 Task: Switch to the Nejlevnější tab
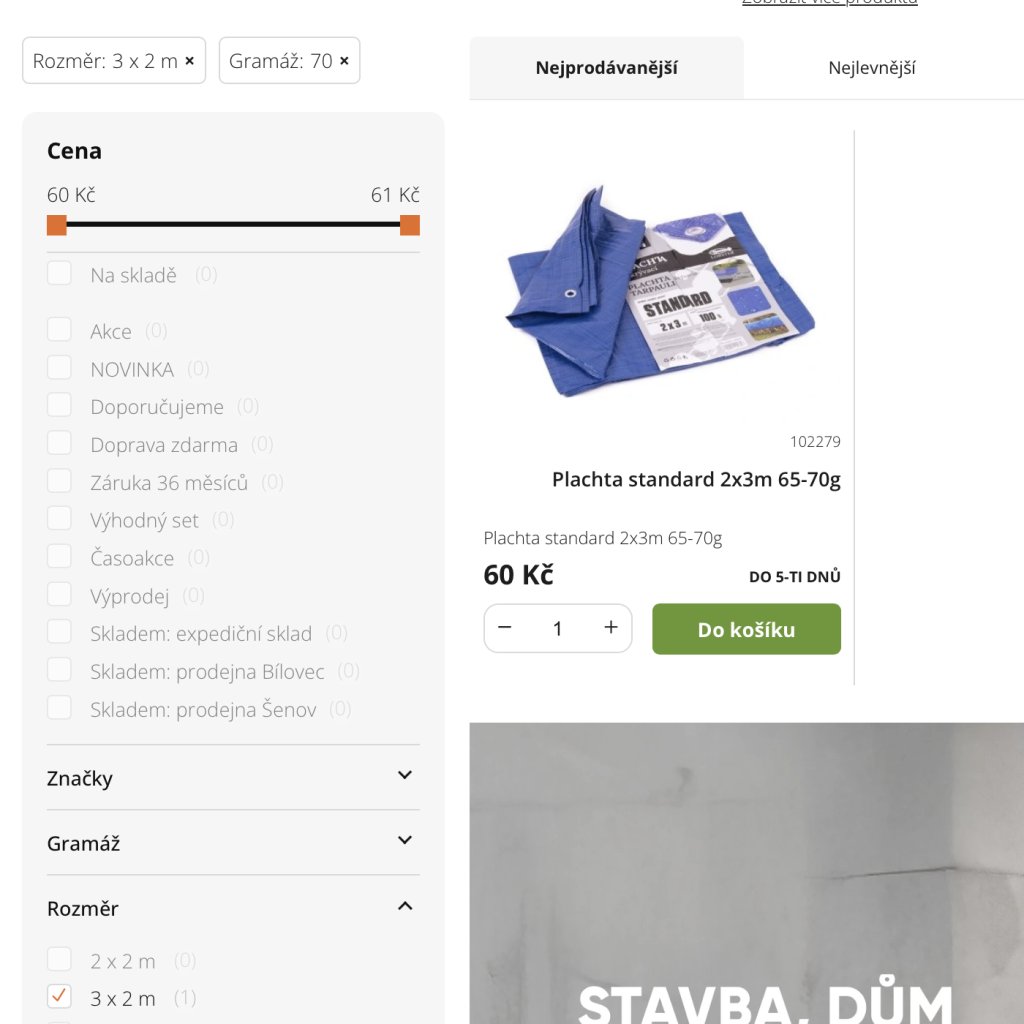click(871, 68)
